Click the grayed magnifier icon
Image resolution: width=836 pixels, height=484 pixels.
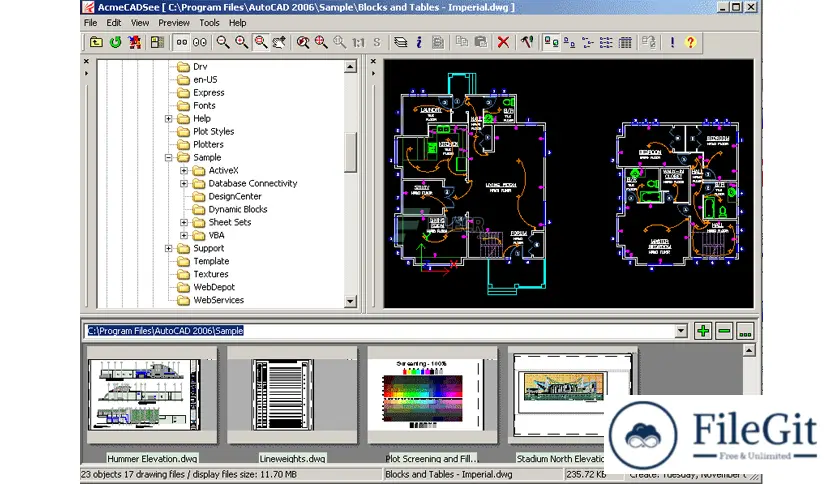point(340,42)
